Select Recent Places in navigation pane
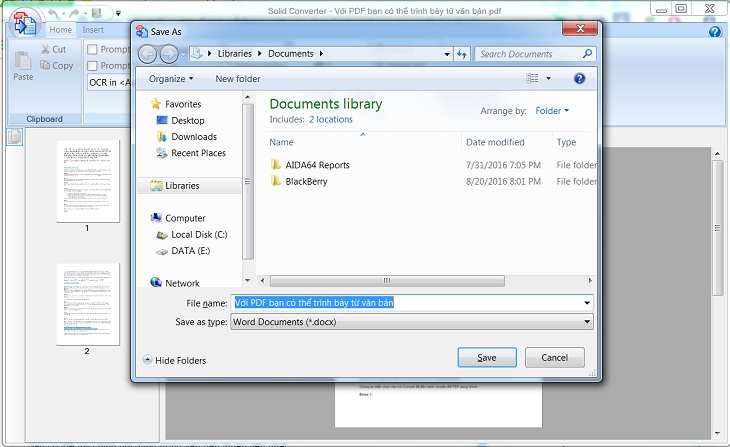Screen dimensions: 730x447 [191, 153]
